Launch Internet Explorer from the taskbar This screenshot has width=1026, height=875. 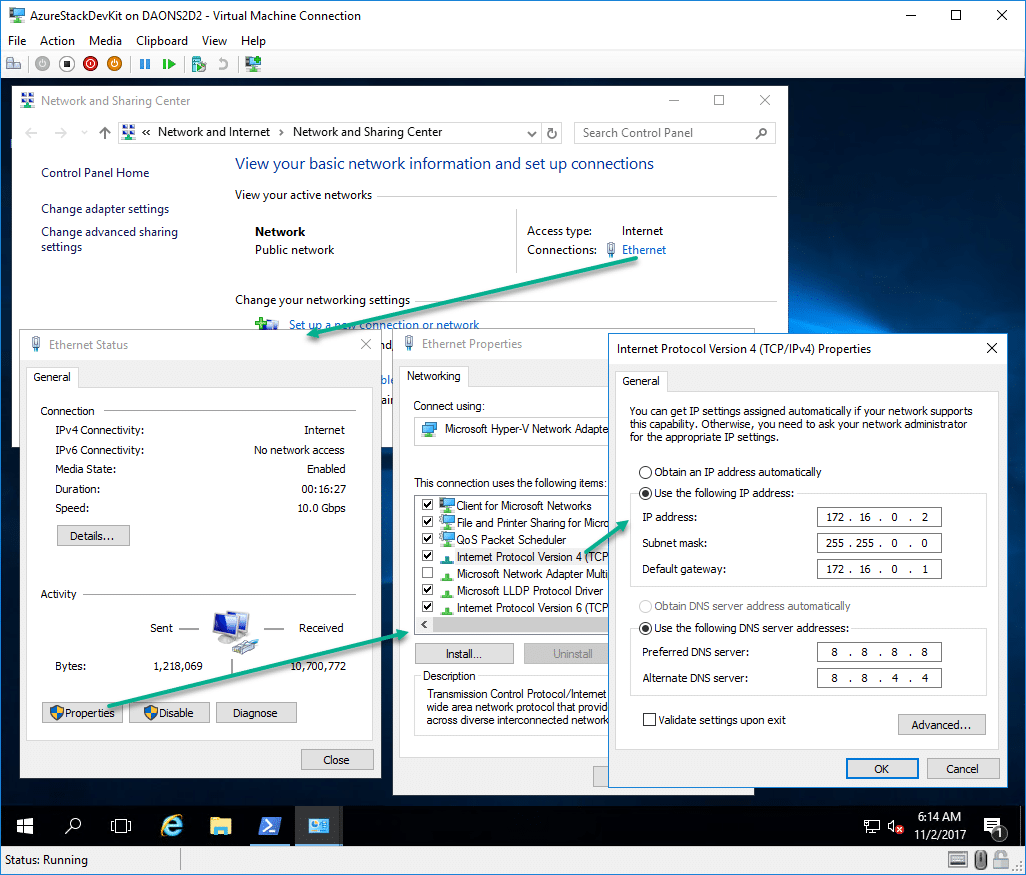pos(171,826)
